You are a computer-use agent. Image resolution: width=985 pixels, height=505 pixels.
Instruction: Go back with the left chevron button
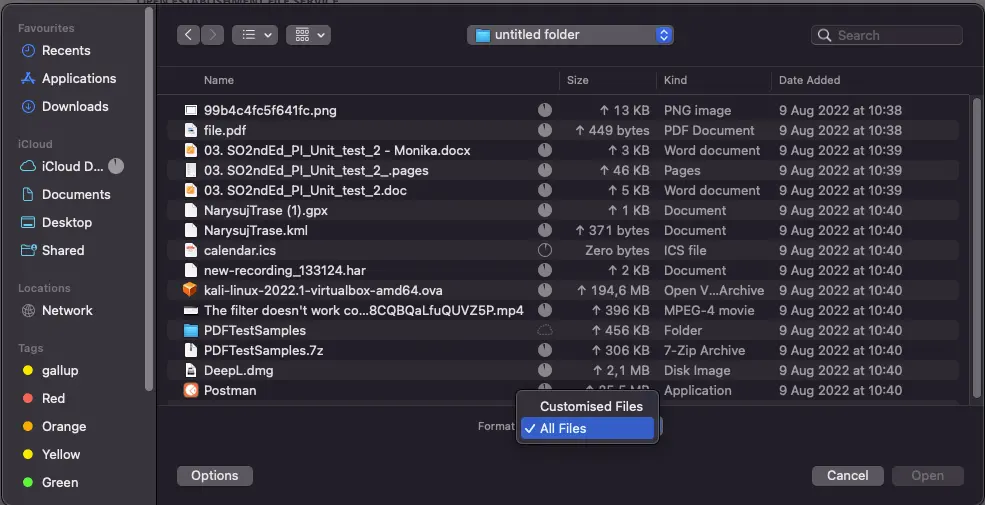pos(188,35)
